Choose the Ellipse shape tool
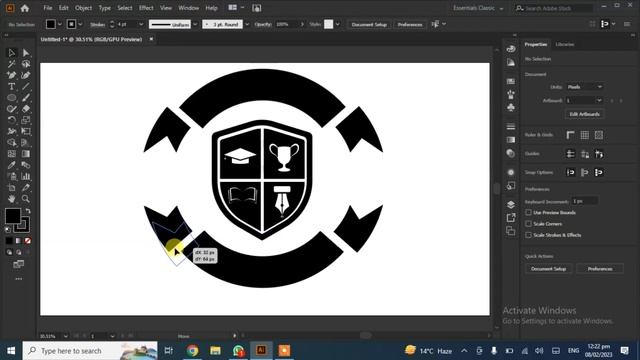The width and height of the screenshot is (640, 360). [x=11, y=98]
